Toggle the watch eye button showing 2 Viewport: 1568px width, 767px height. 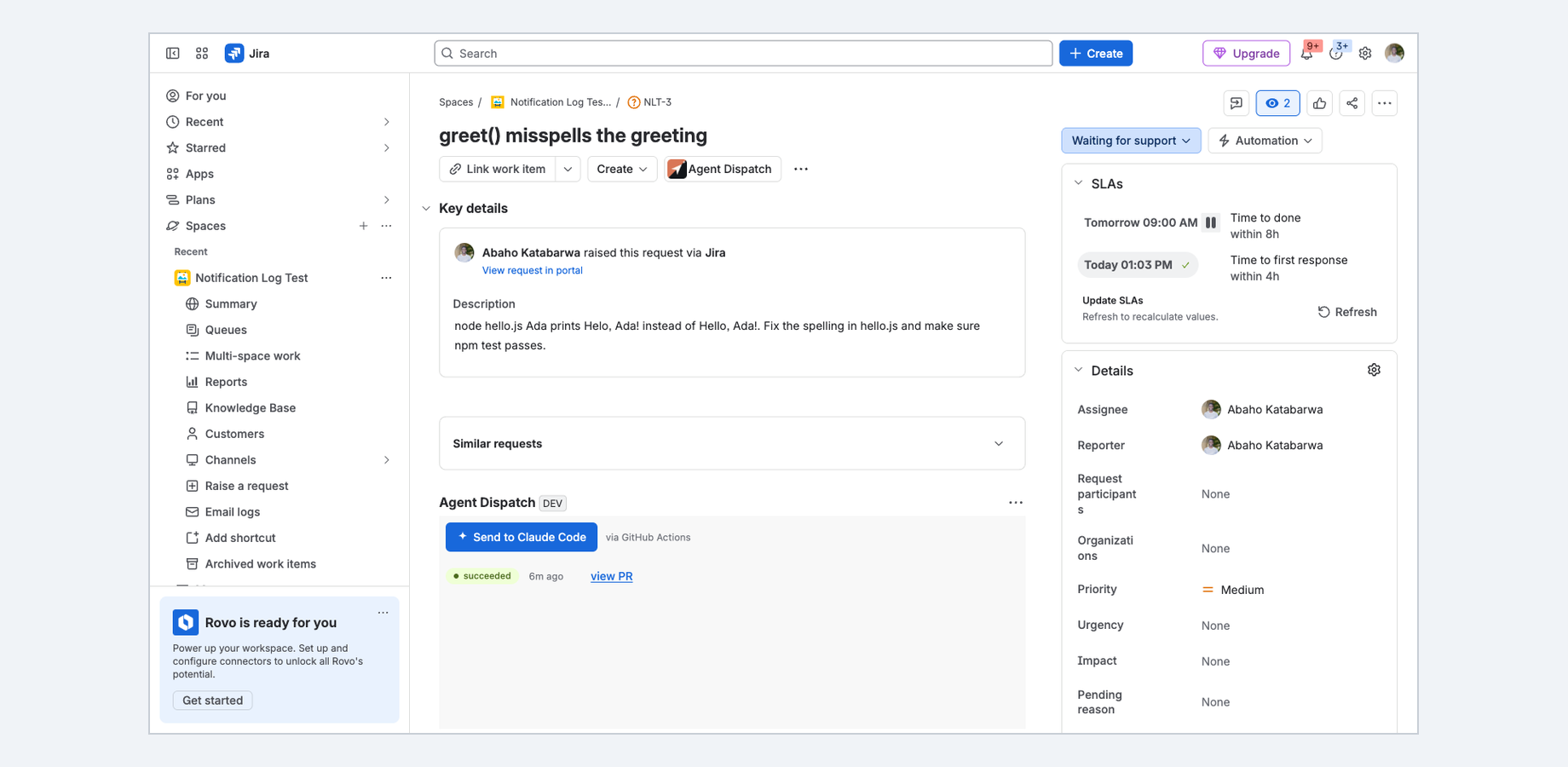pos(1277,103)
